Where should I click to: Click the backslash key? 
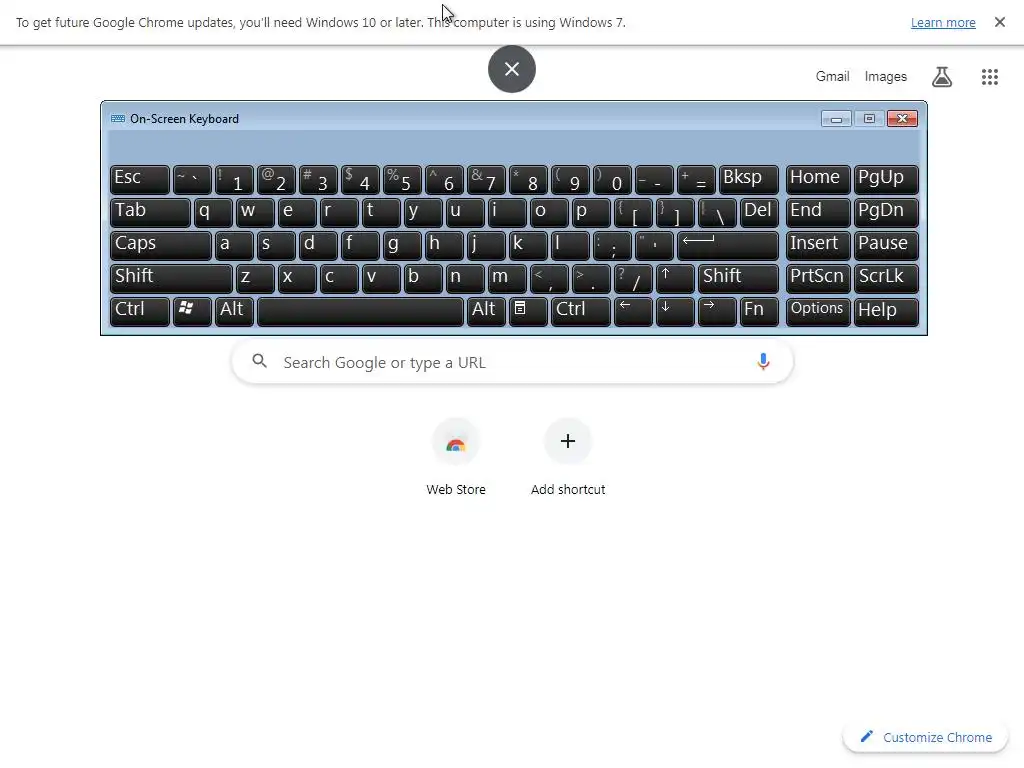point(716,212)
